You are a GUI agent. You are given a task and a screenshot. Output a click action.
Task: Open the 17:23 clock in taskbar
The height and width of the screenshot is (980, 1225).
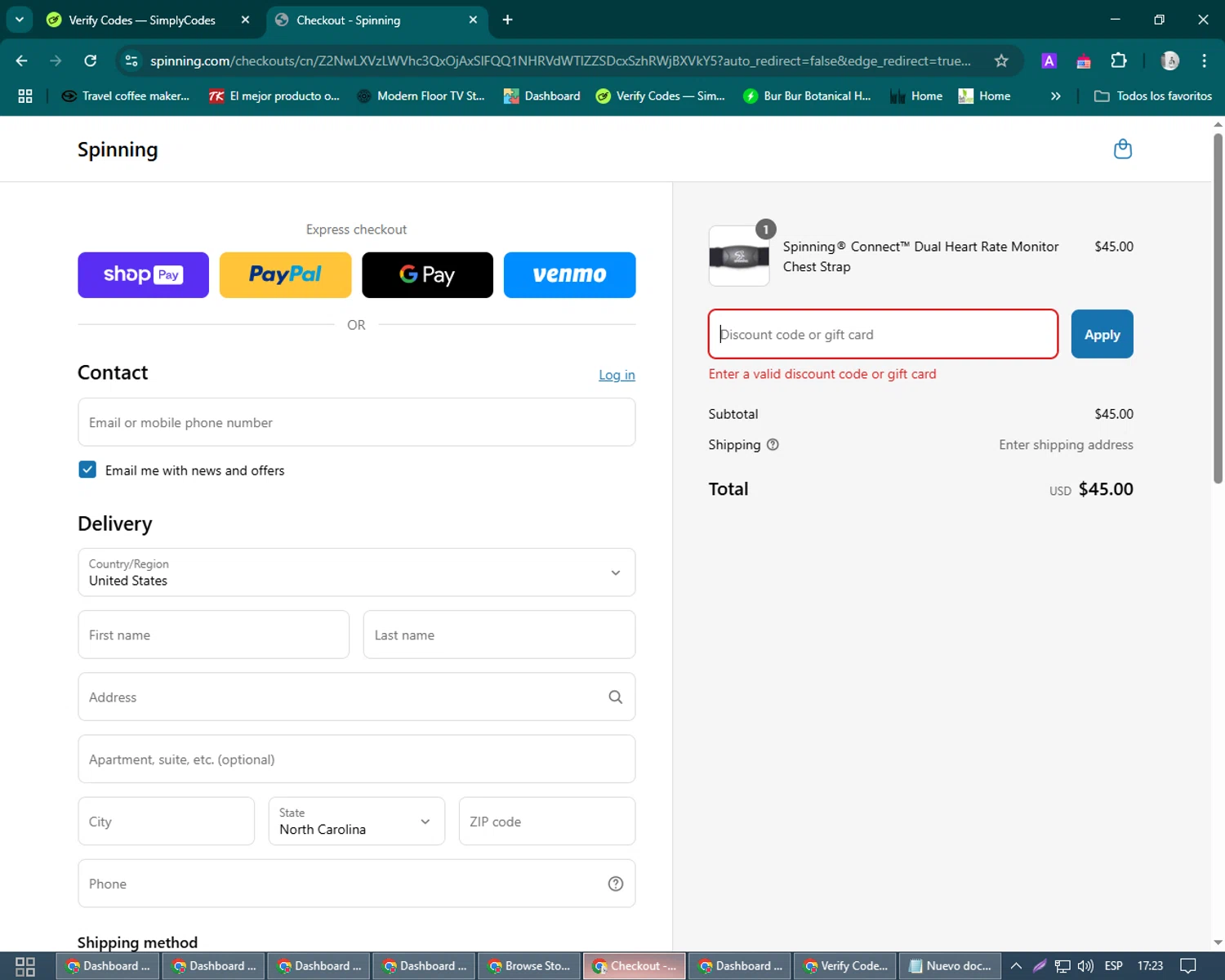pyautogui.click(x=1150, y=966)
